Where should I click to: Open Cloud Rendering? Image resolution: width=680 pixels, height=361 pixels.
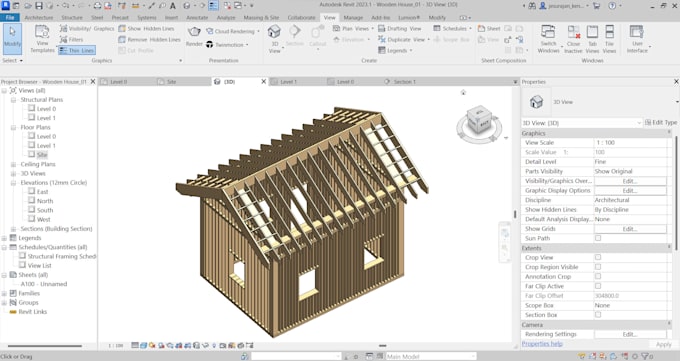click(232, 31)
